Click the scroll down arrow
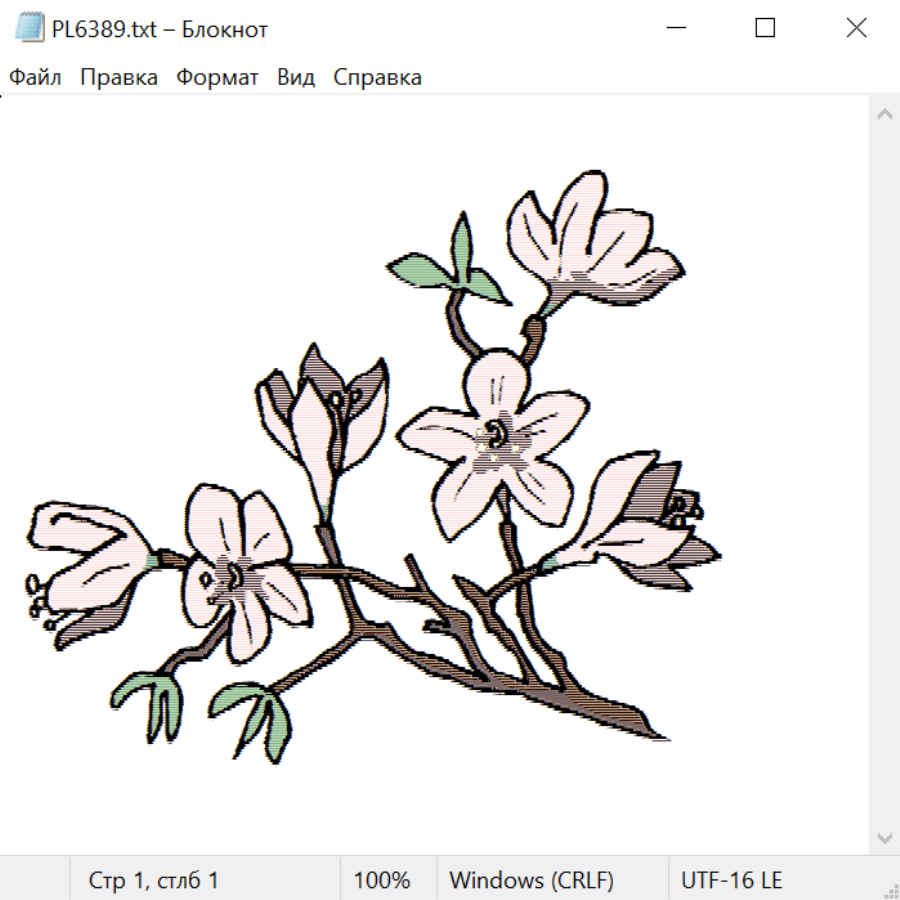 point(884,837)
